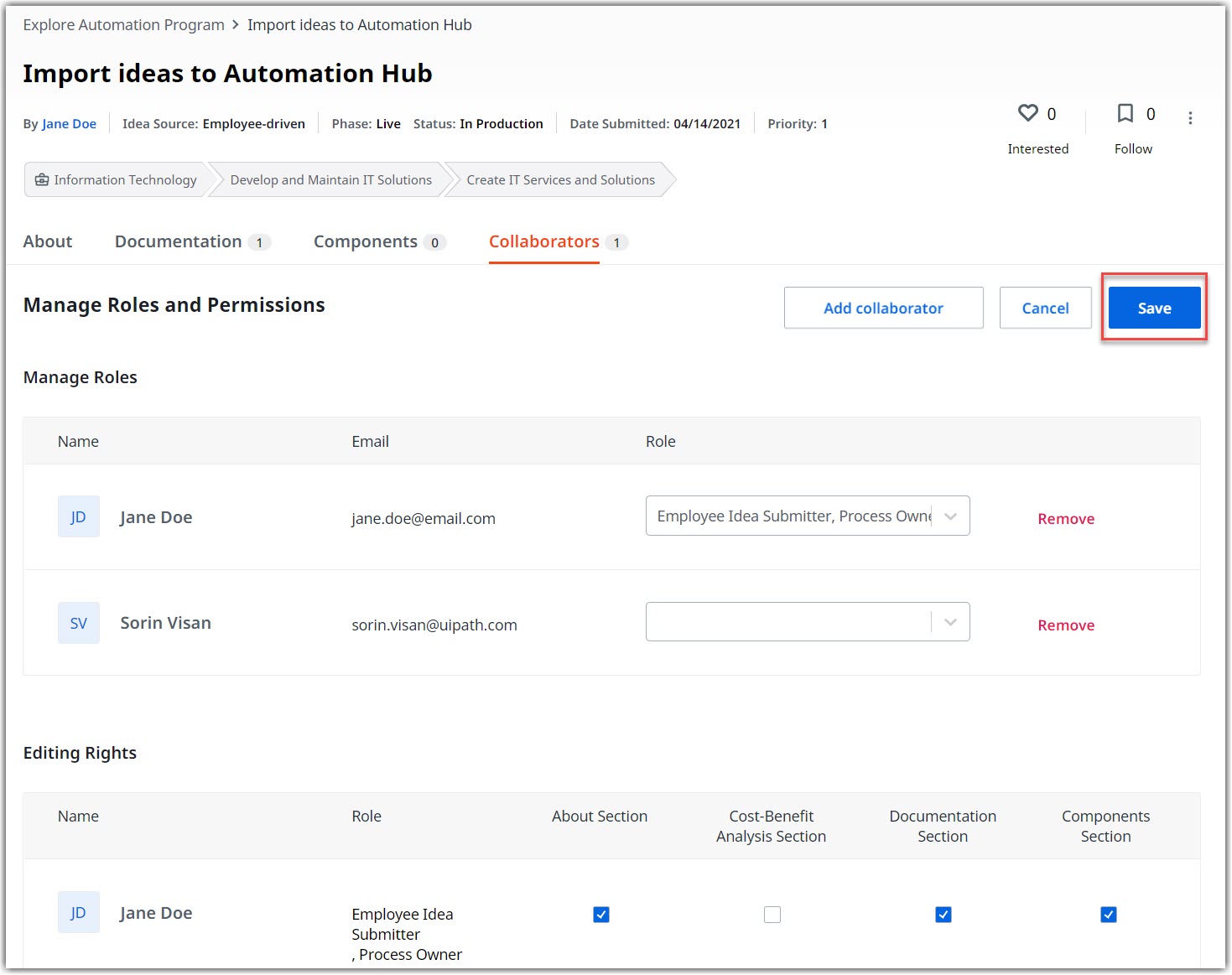1232x975 pixels.
Task: Click the heart Interested icon
Action: pyautogui.click(x=1027, y=113)
